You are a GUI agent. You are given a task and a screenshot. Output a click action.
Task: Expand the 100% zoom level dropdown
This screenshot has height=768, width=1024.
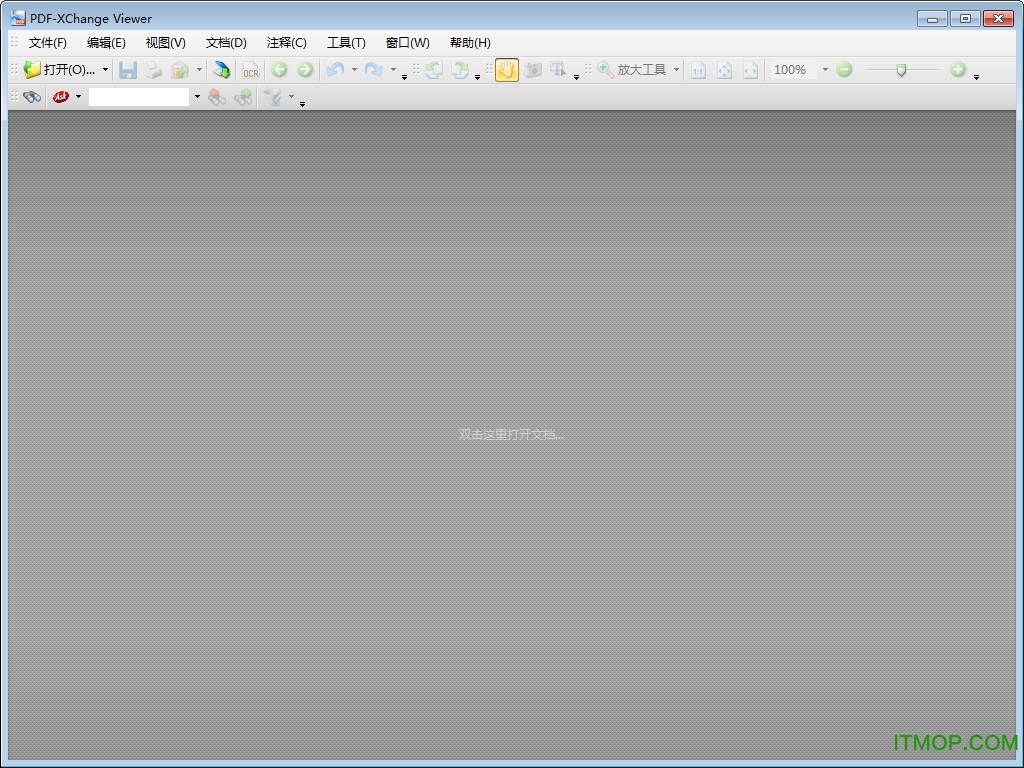coord(825,70)
